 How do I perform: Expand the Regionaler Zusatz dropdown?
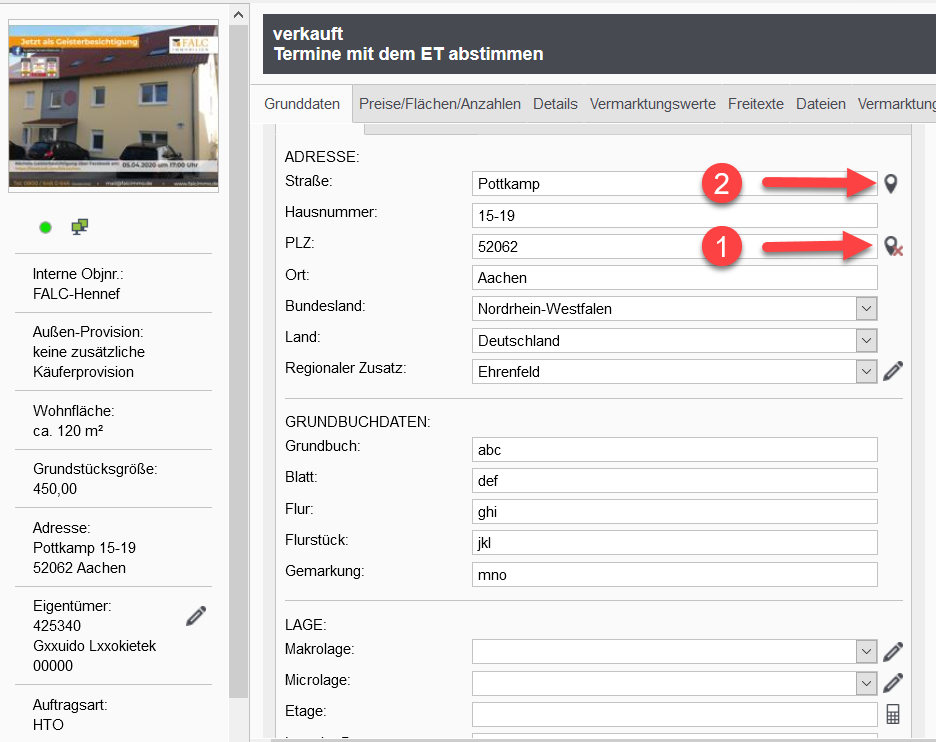866,372
